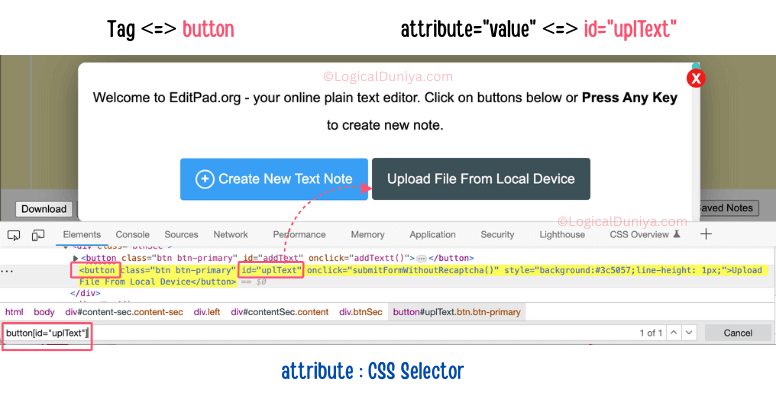The image size is (776, 400).
Task: Open the Security tab
Action: pos(497,235)
